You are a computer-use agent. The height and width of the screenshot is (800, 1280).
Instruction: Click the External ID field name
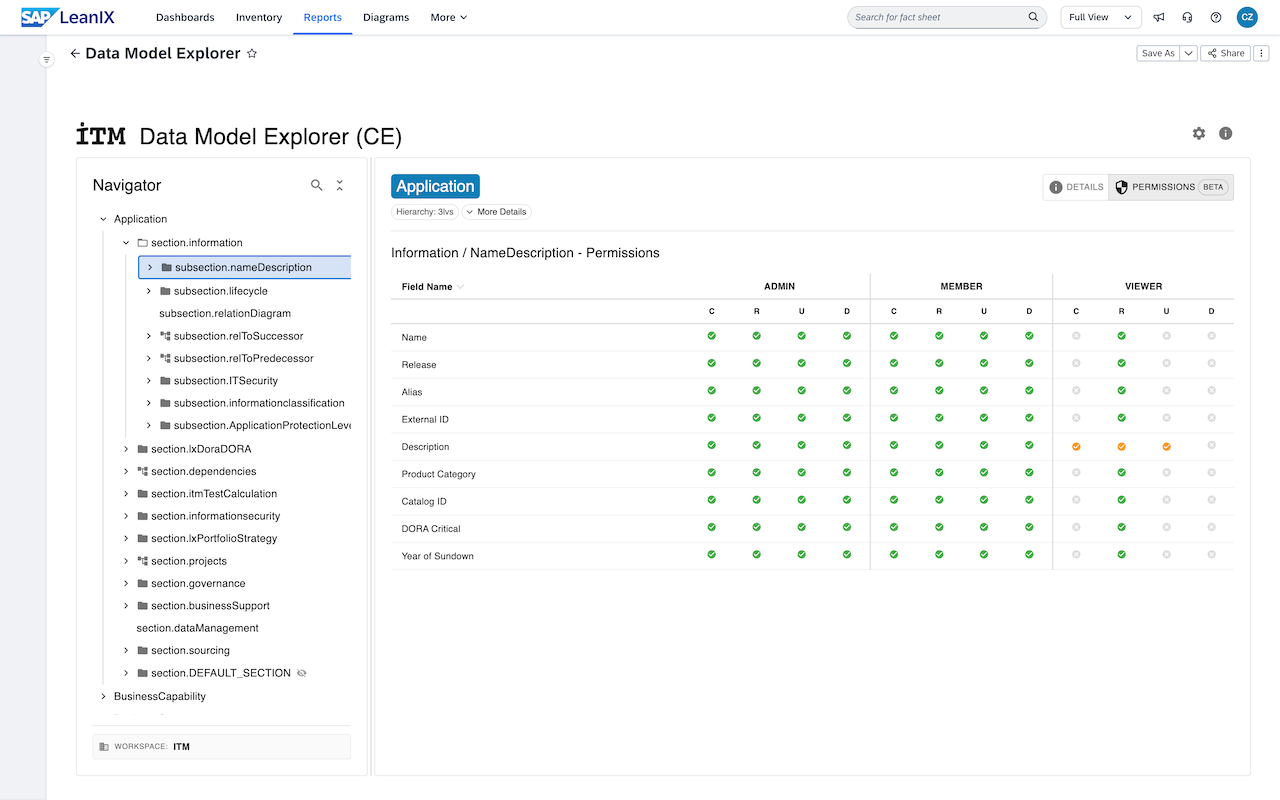coord(425,419)
